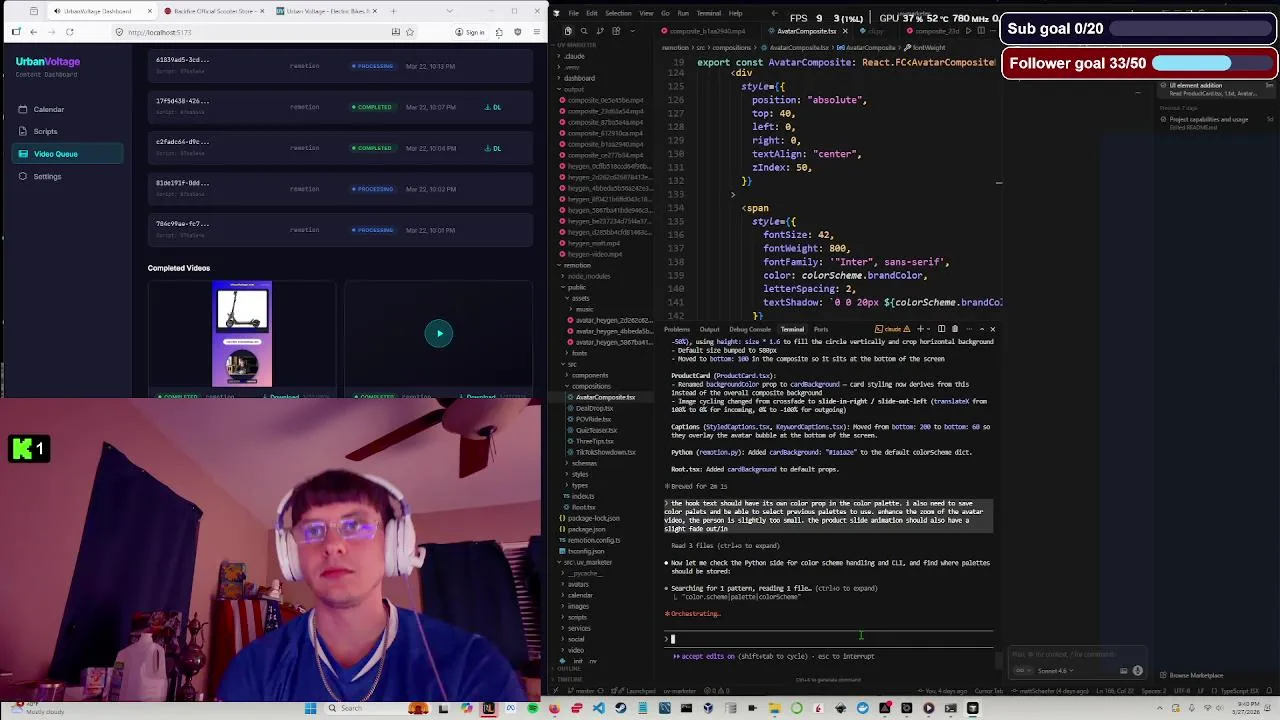This screenshot has width=1280, height=720.
Task: Switch to the Urban Voltage Electric Bikes tab
Action: (325, 11)
